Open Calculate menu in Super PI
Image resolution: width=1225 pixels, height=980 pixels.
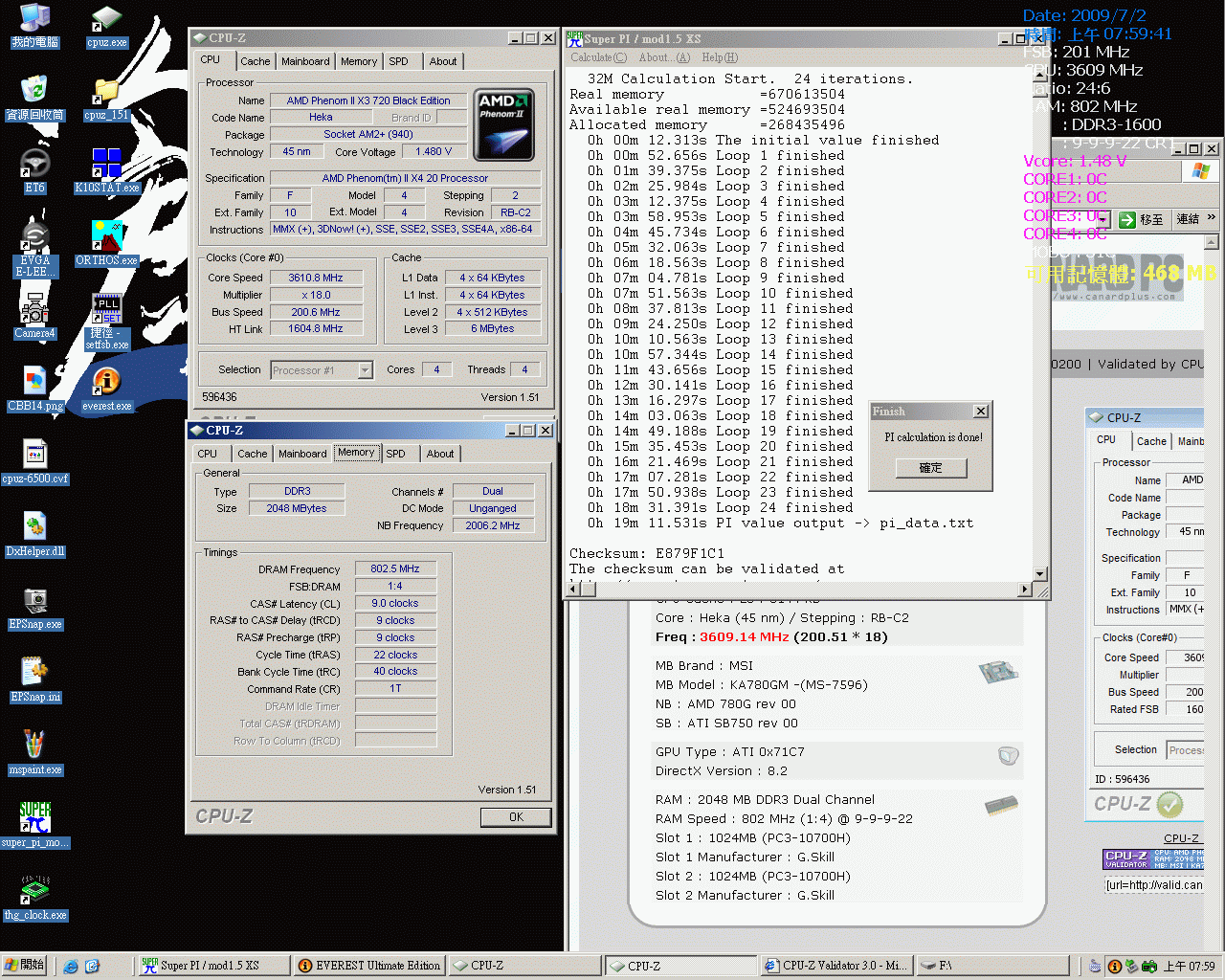point(599,57)
